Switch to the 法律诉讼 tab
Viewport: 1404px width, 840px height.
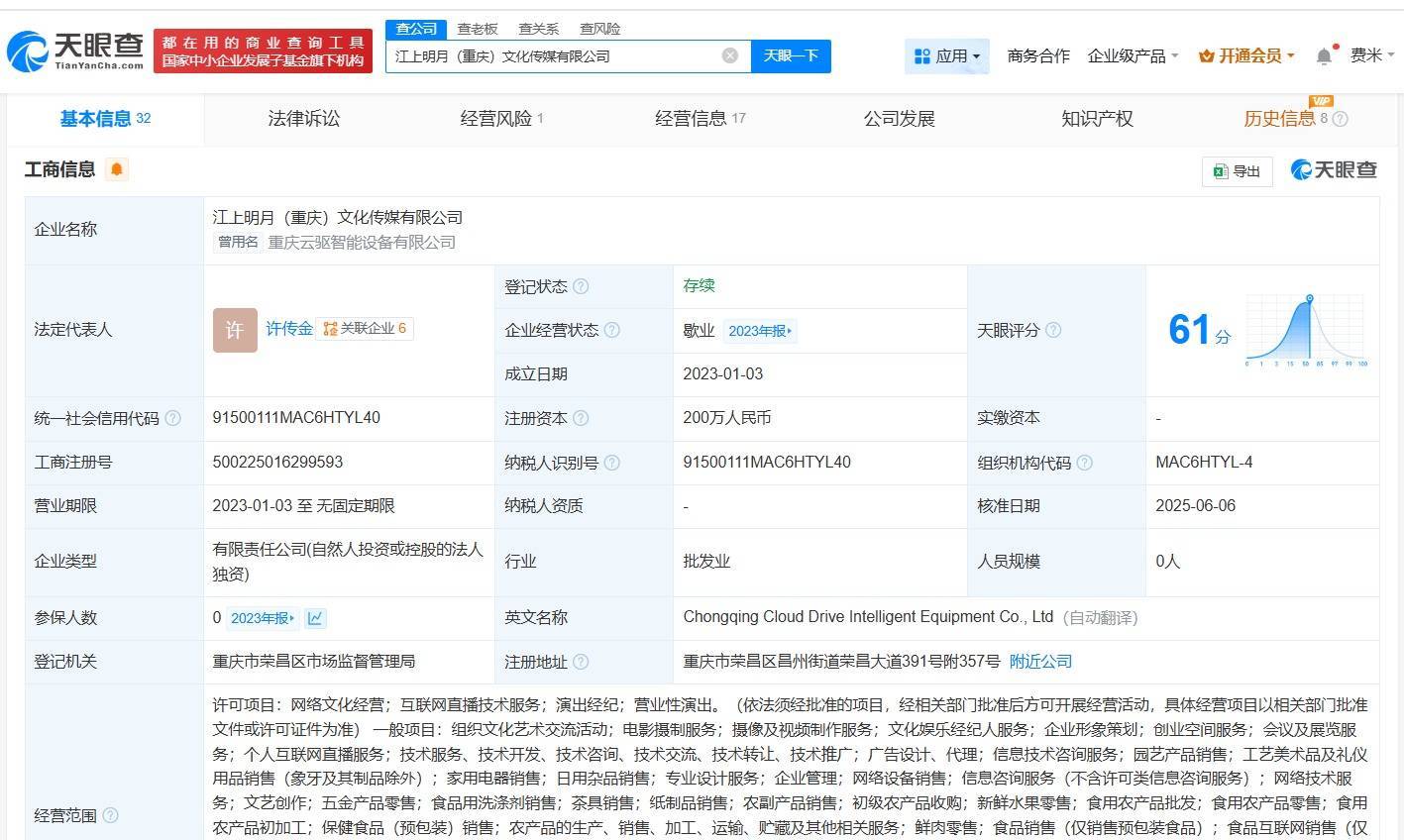point(303,119)
